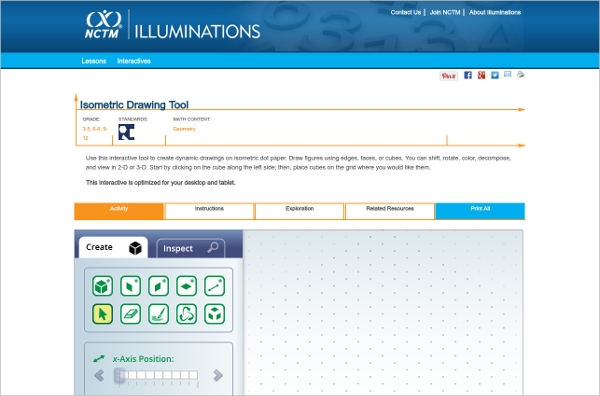Click the NCTM logo
Screen dimensions: 600x396
[103, 24]
